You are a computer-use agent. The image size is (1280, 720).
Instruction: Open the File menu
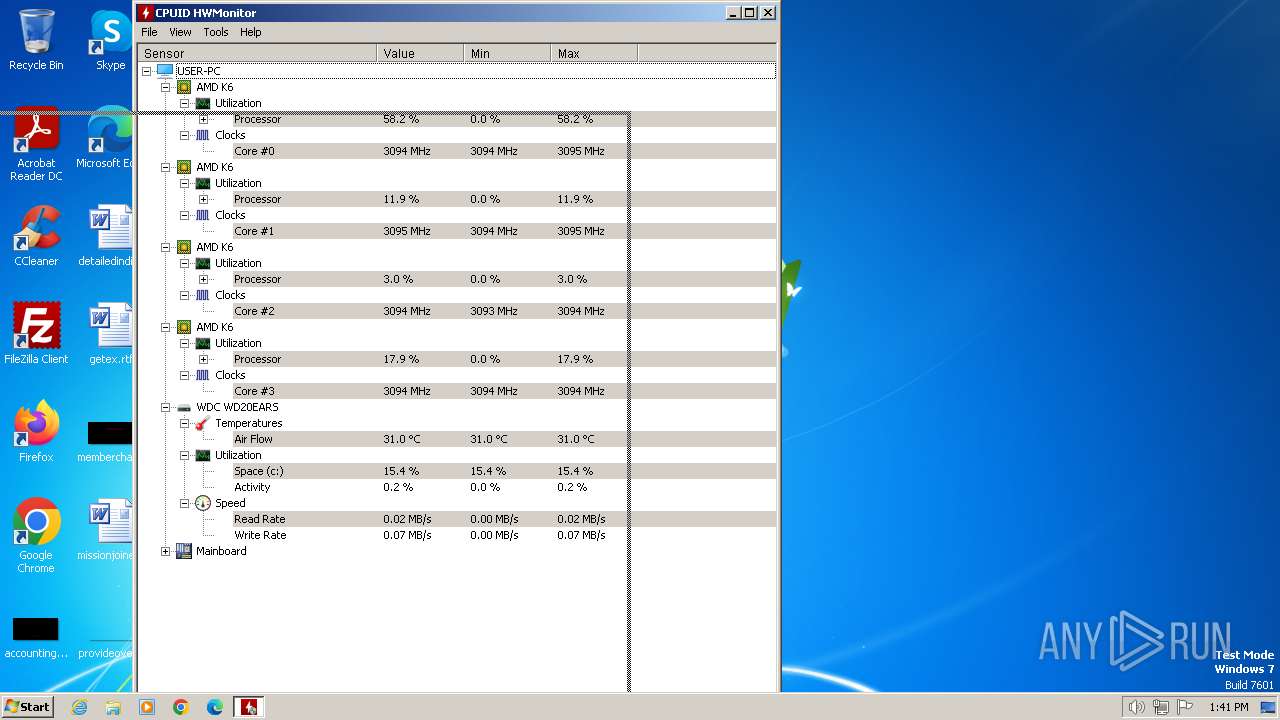pos(149,32)
